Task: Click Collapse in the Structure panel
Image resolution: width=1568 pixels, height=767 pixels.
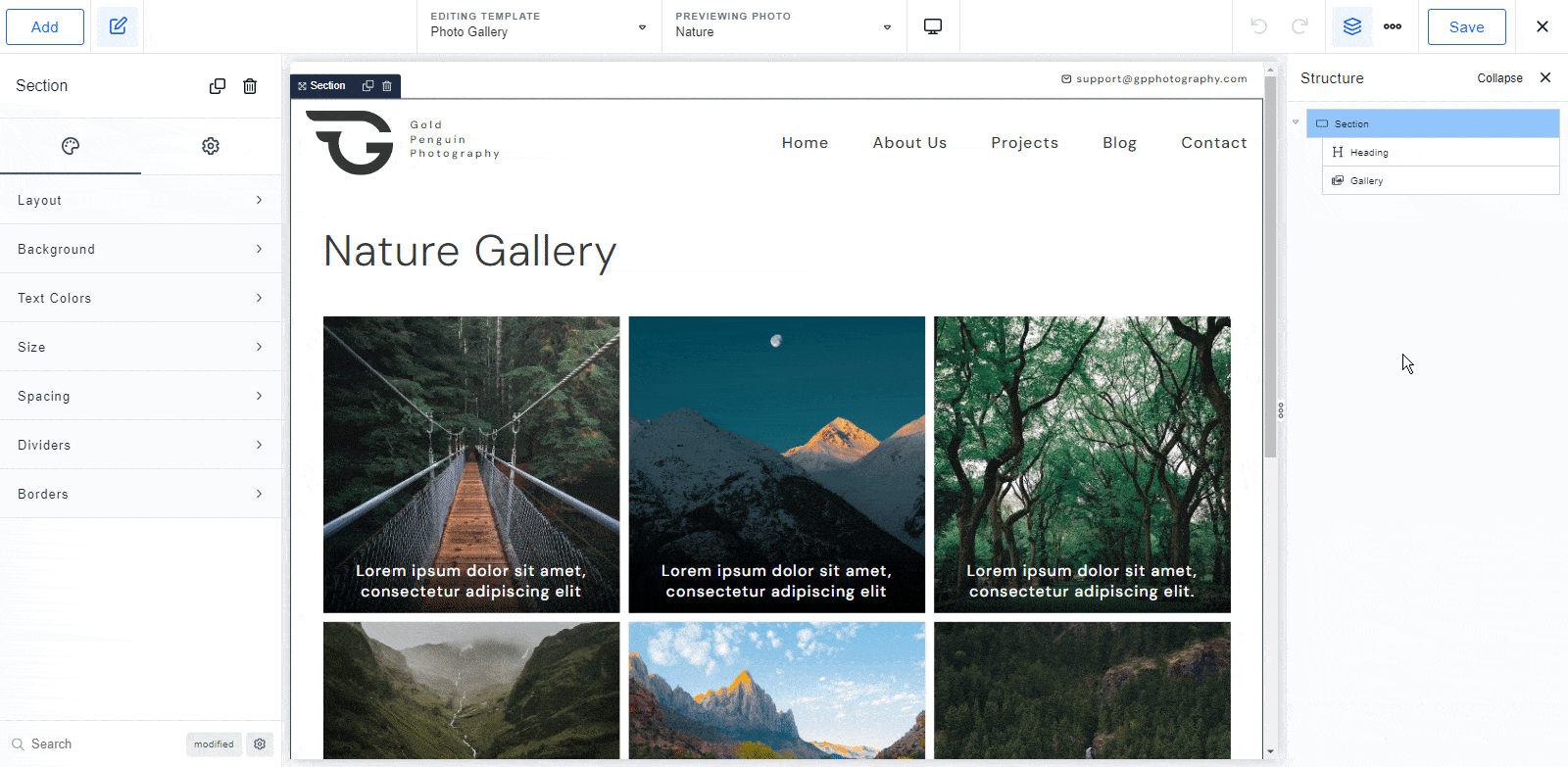Action: (1499, 78)
